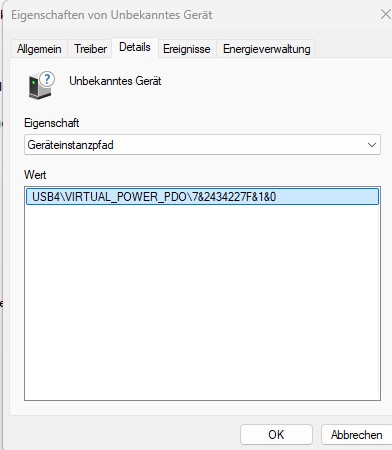Select the Details tab
Viewport: 392px width, 450px height.
click(135, 47)
